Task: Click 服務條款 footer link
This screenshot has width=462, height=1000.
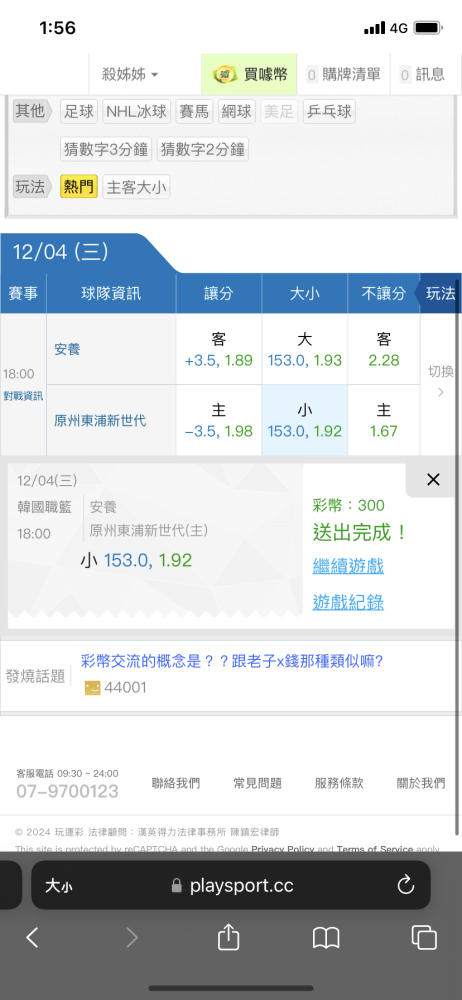Action: click(x=339, y=783)
